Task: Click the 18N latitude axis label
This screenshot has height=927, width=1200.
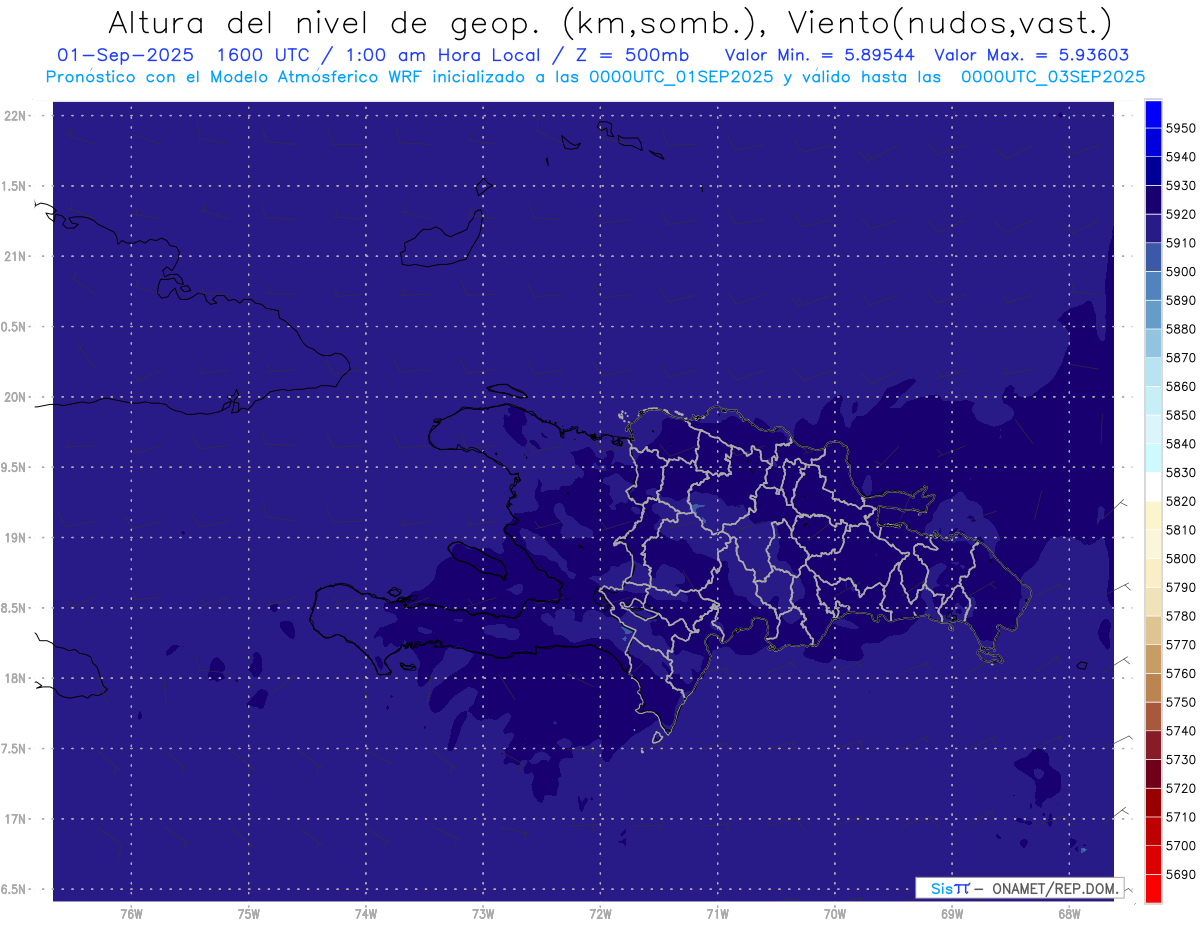Action: click(x=17, y=678)
